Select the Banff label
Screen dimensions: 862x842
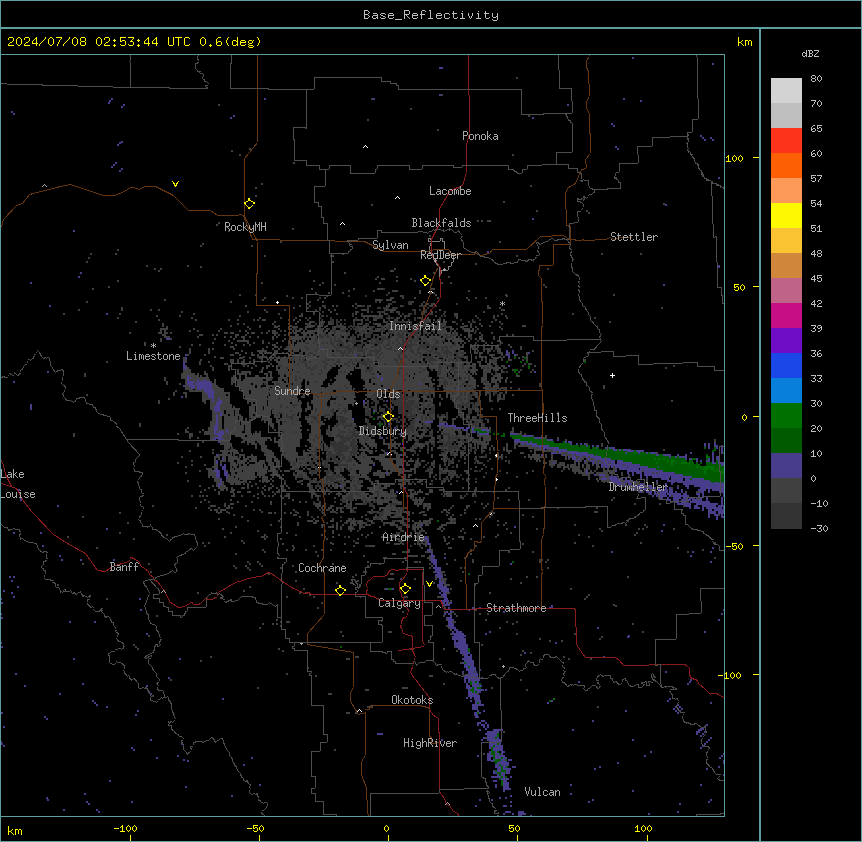pyautogui.click(x=124, y=567)
